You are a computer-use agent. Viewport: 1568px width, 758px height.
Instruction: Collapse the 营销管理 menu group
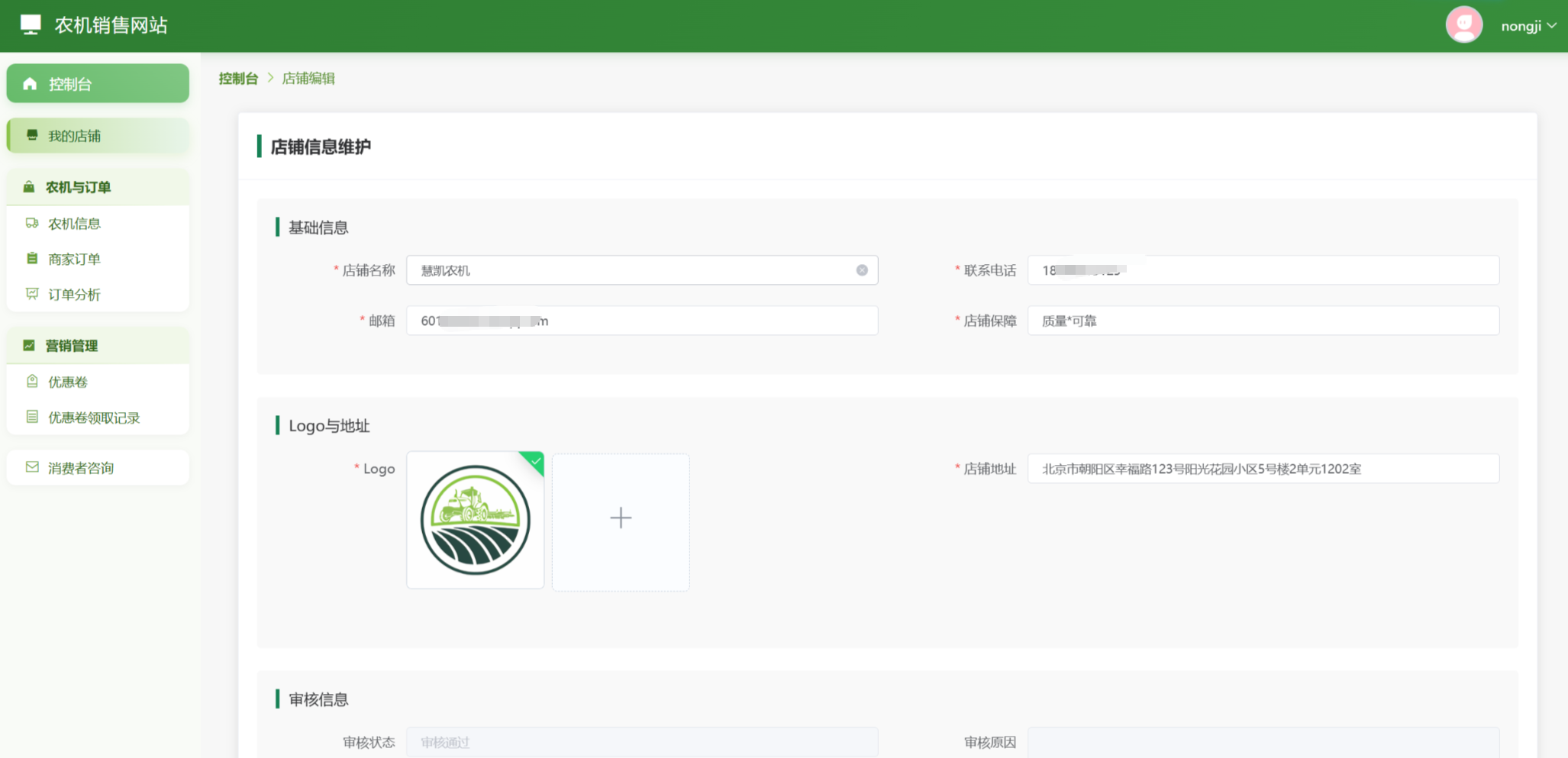click(98, 346)
